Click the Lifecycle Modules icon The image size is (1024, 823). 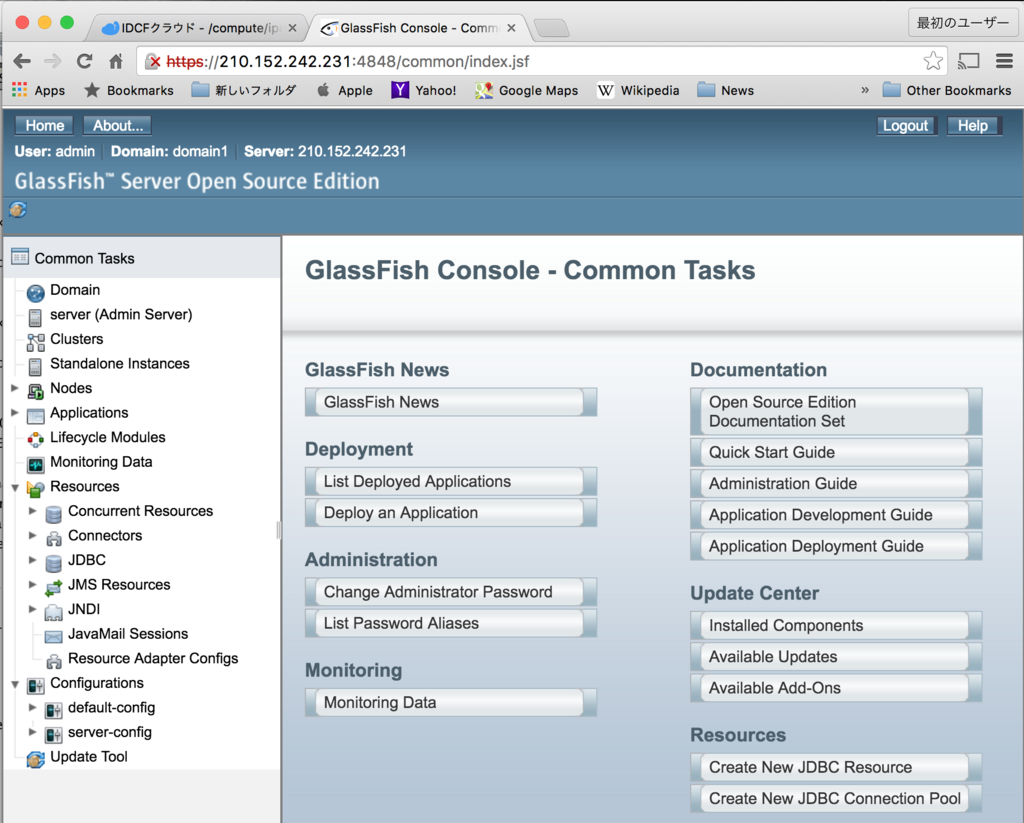coord(35,440)
